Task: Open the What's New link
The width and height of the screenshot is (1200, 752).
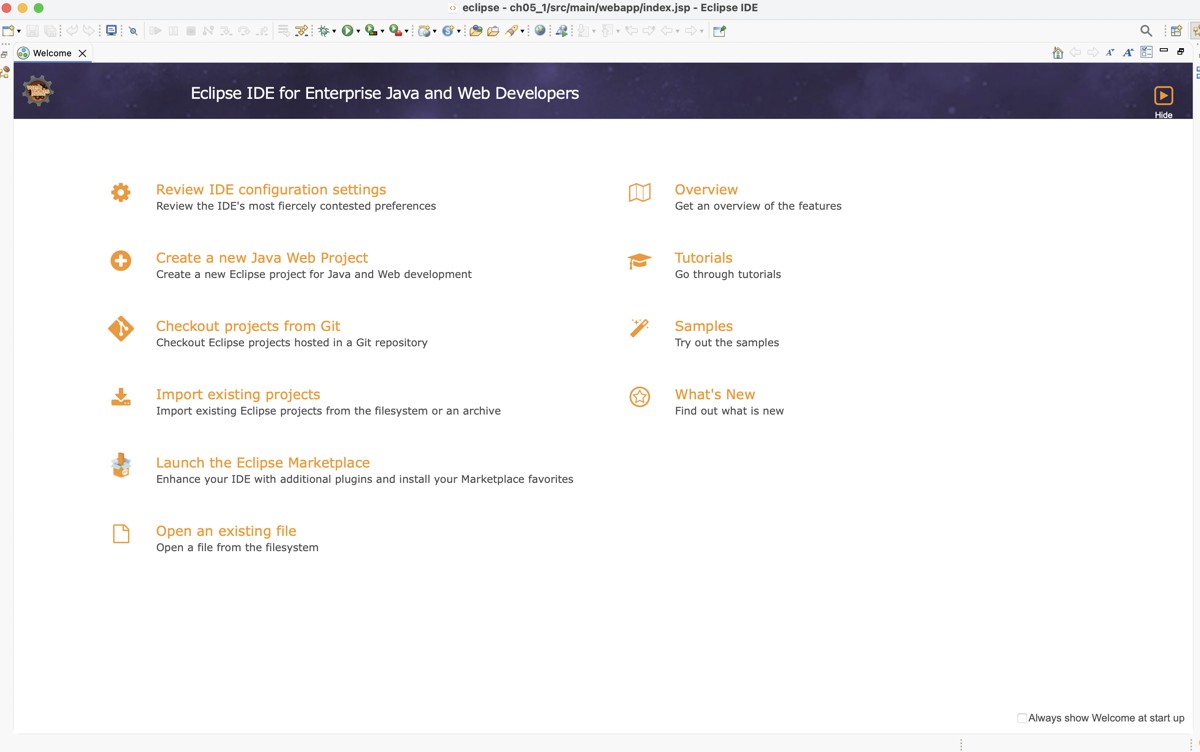Action: [715, 394]
